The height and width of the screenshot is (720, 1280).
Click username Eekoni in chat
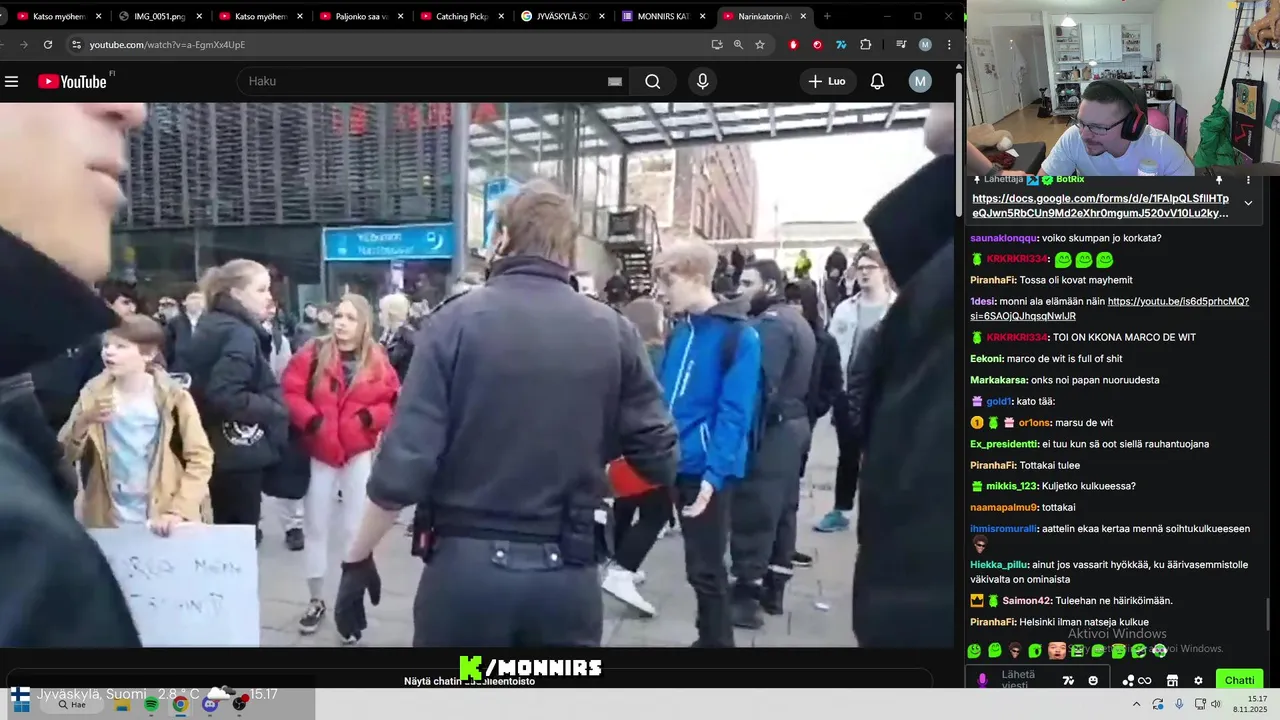tap(986, 359)
